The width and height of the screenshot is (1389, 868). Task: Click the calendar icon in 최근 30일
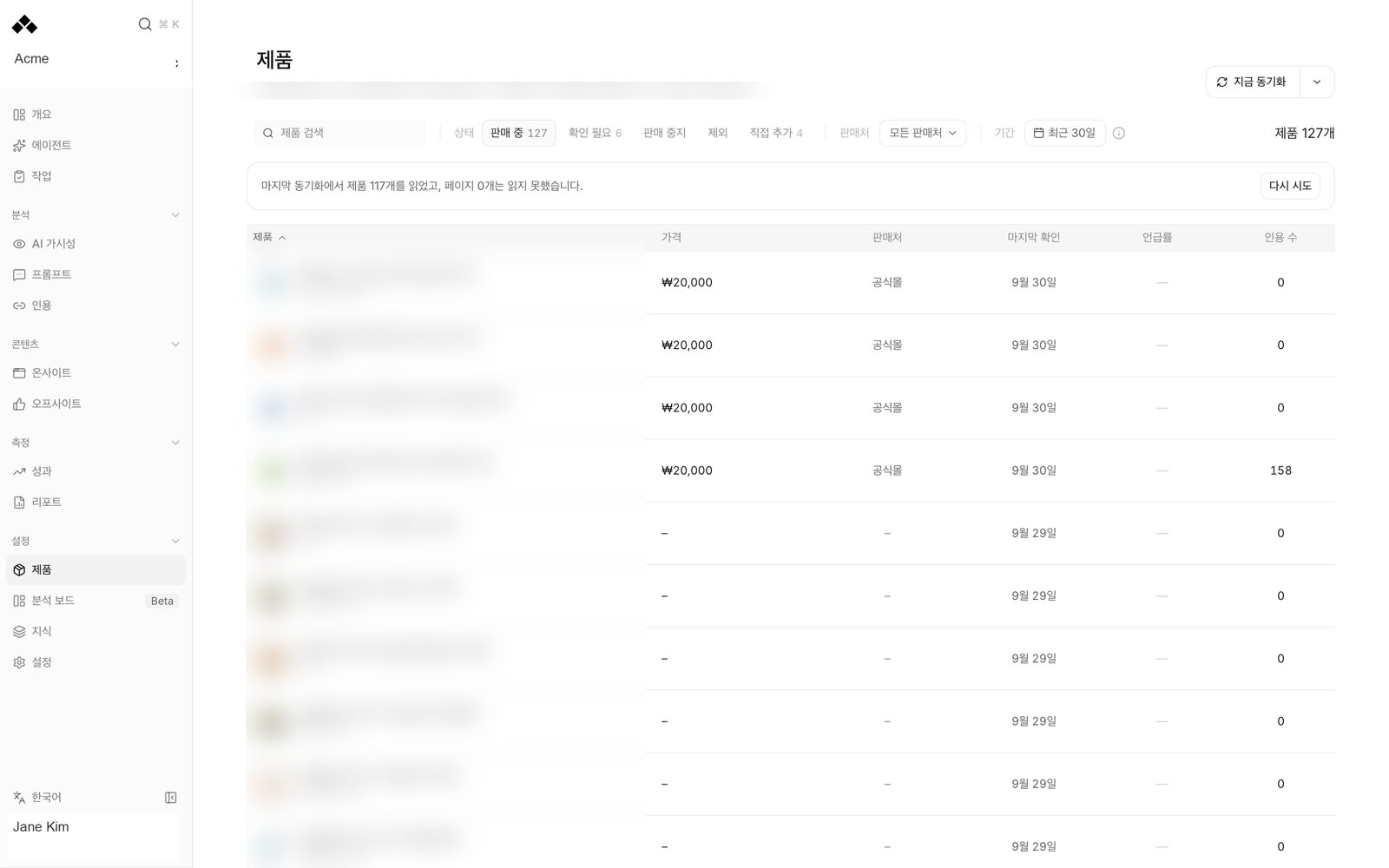point(1038,133)
